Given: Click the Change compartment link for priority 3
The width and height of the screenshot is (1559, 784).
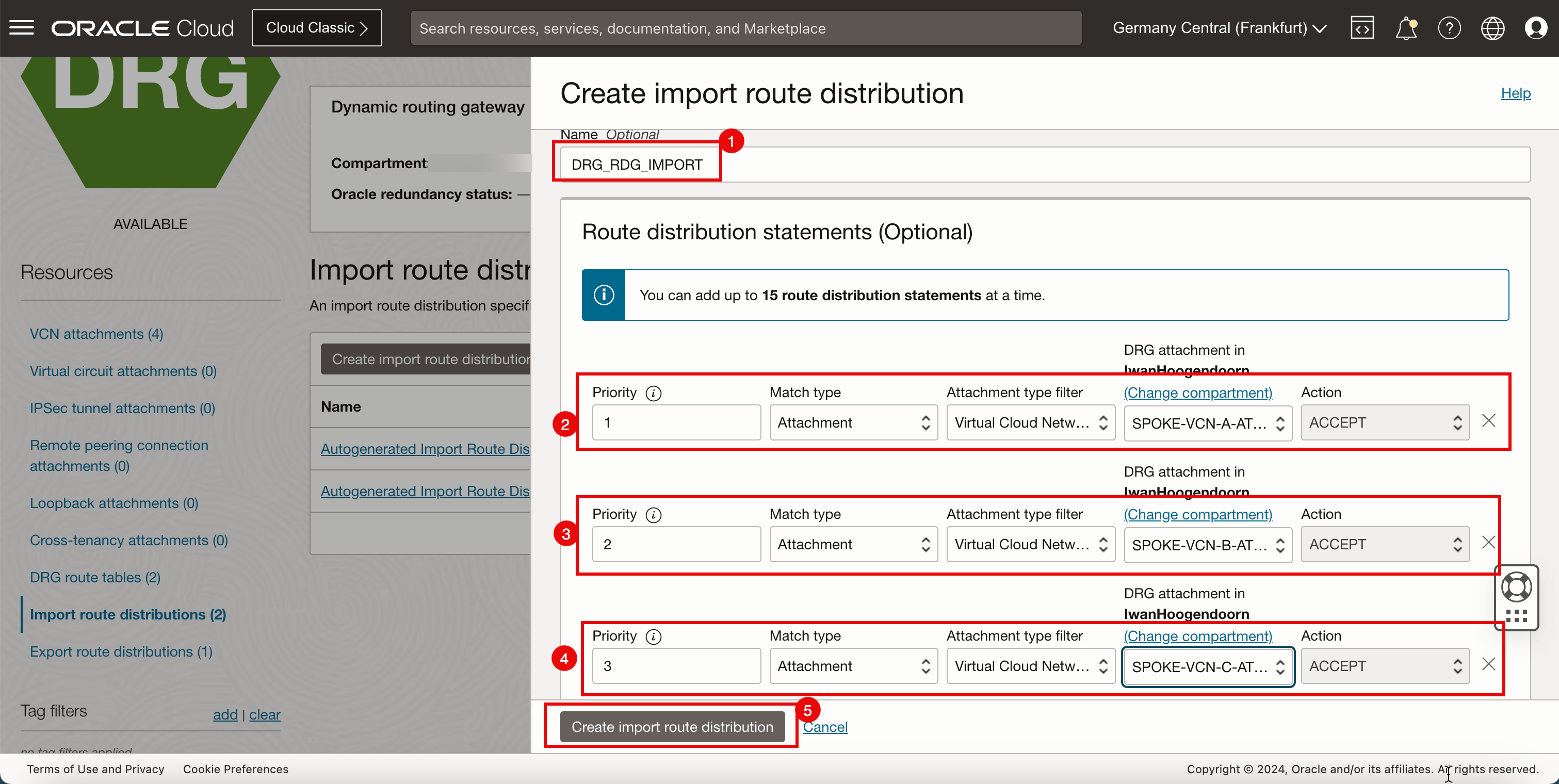Looking at the screenshot, I should (1198, 635).
